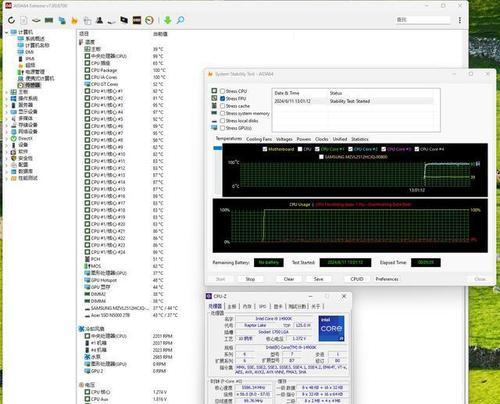Click the Save button
This screenshot has height=404, width=500.
[x=318, y=279]
